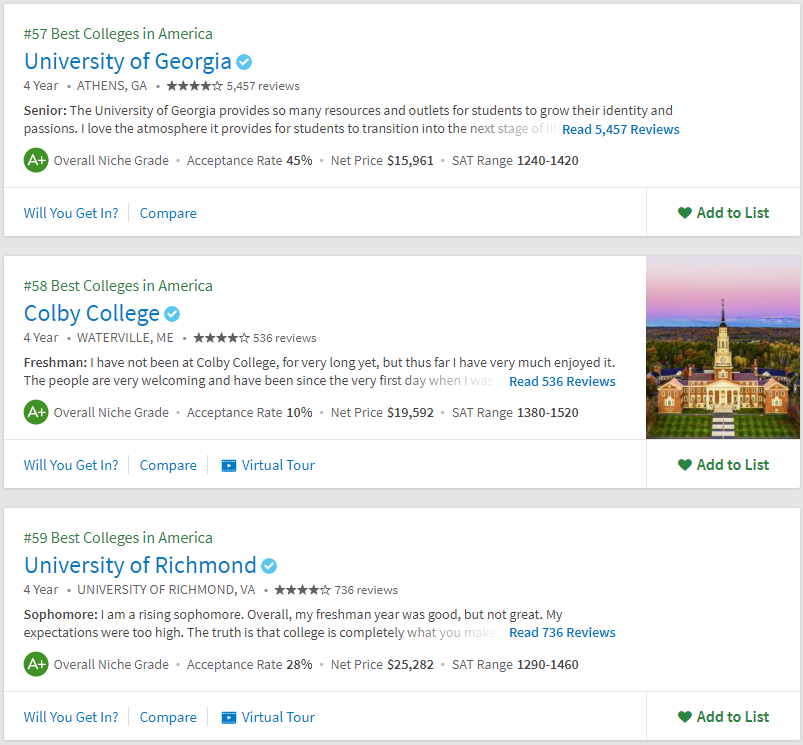Open Colby College profile link
The width and height of the screenshot is (803, 745).
pos(92,313)
